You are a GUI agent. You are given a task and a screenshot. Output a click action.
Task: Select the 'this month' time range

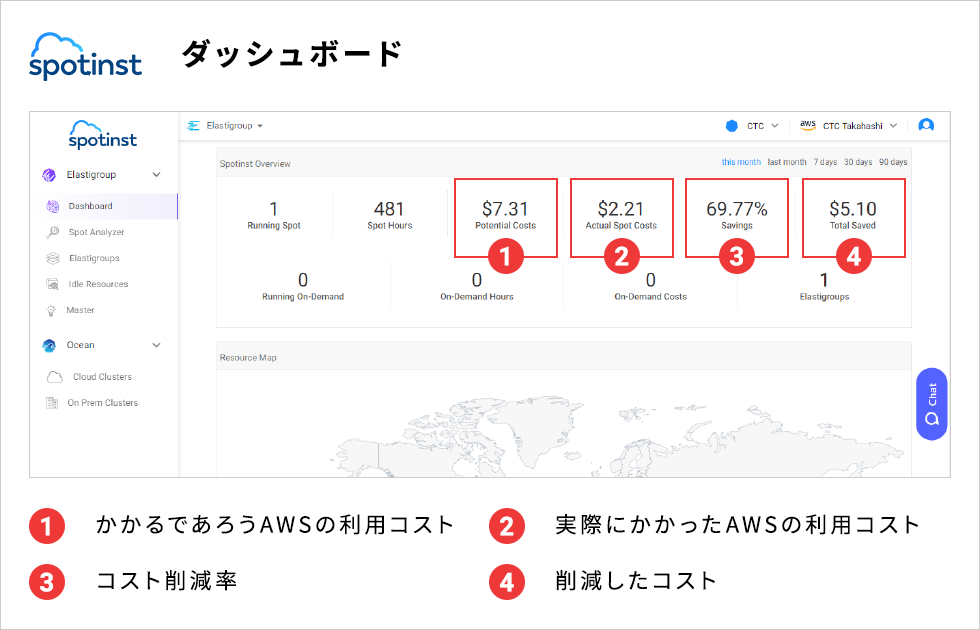741,162
